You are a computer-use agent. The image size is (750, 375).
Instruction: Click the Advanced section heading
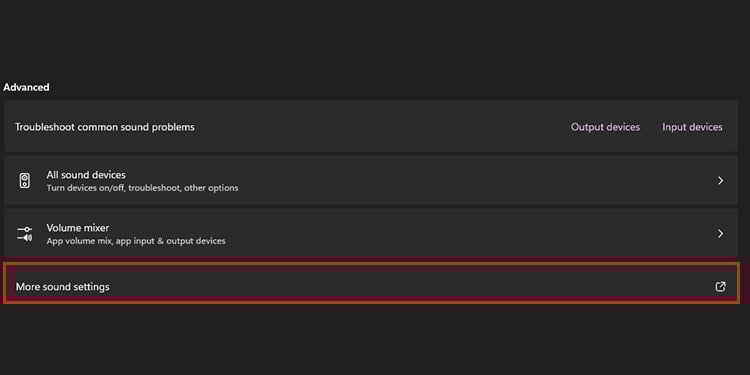[26, 88]
